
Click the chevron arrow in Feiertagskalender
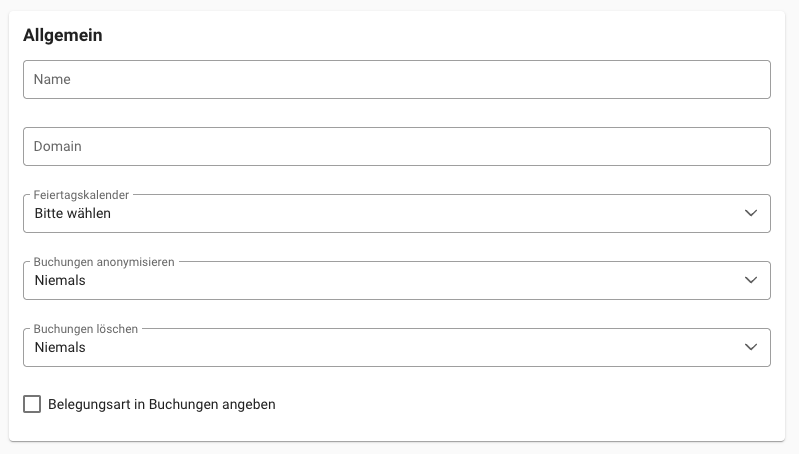752,214
